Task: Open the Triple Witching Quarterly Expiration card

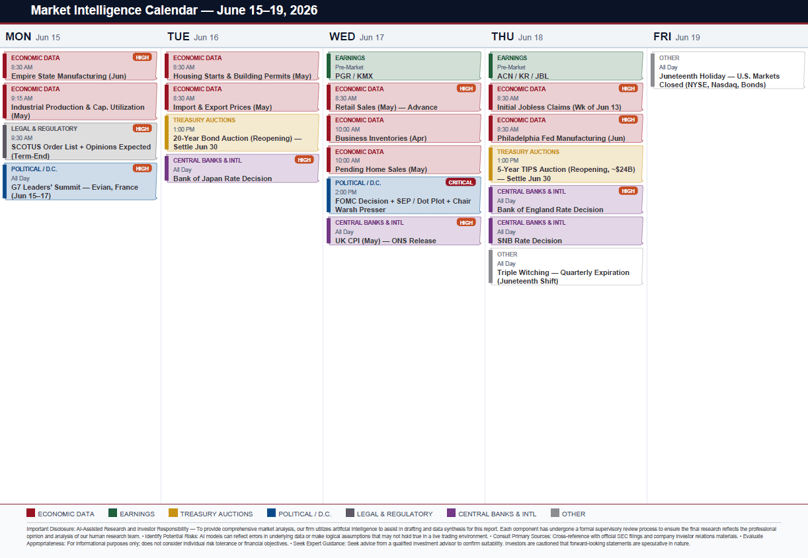Action: click(x=566, y=267)
